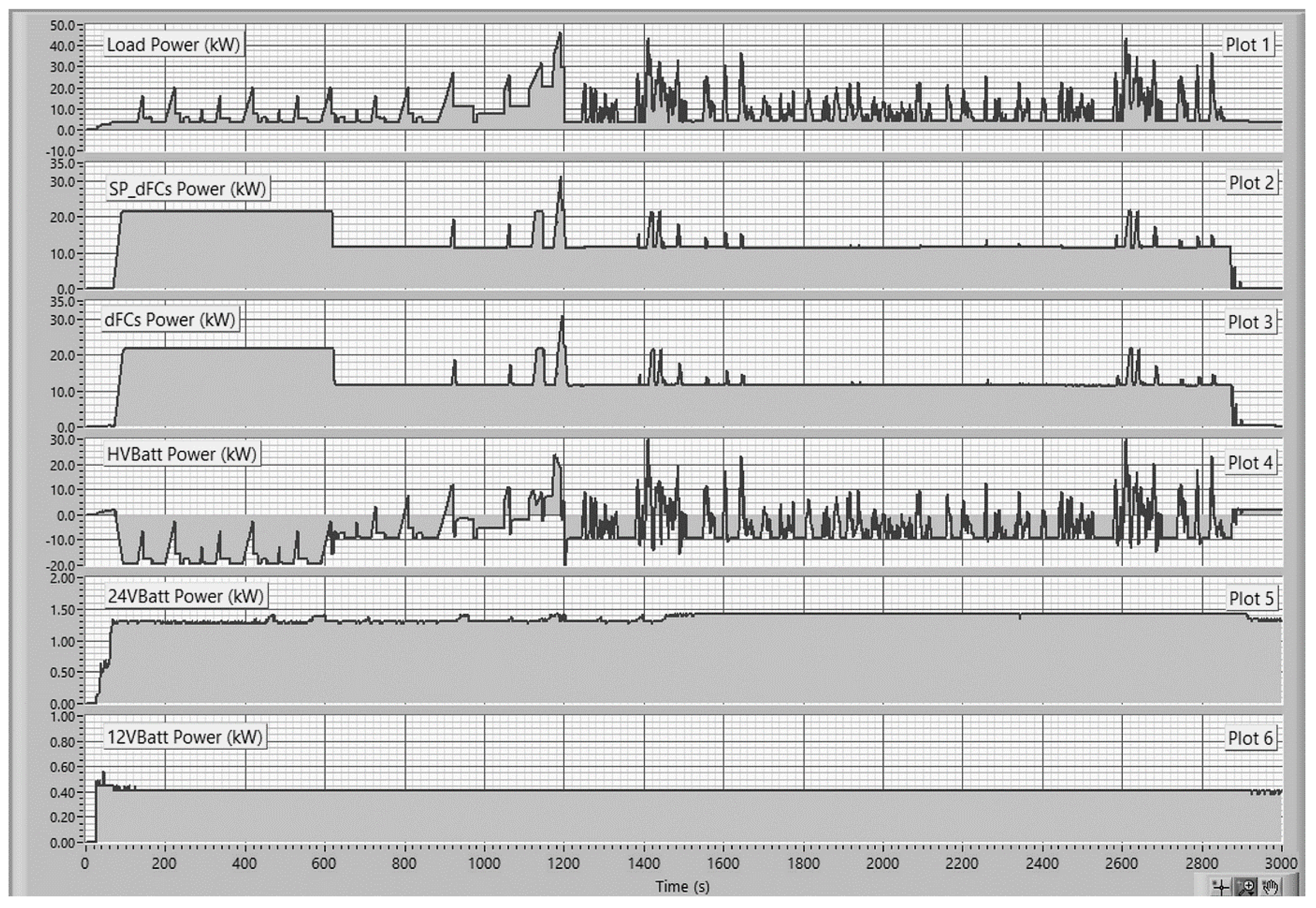The height and width of the screenshot is (908, 1316).
Task: Edit the 3000 maximum time axis value
Action: [1281, 863]
